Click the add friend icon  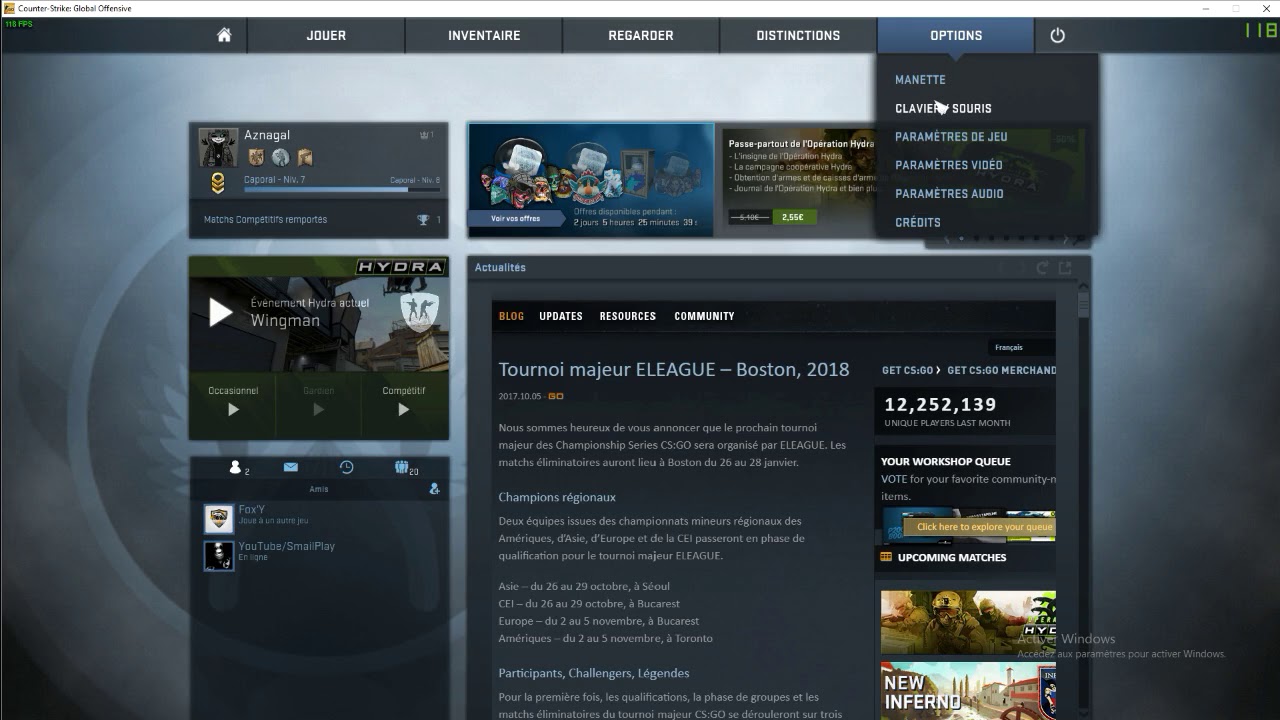tap(434, 489)
